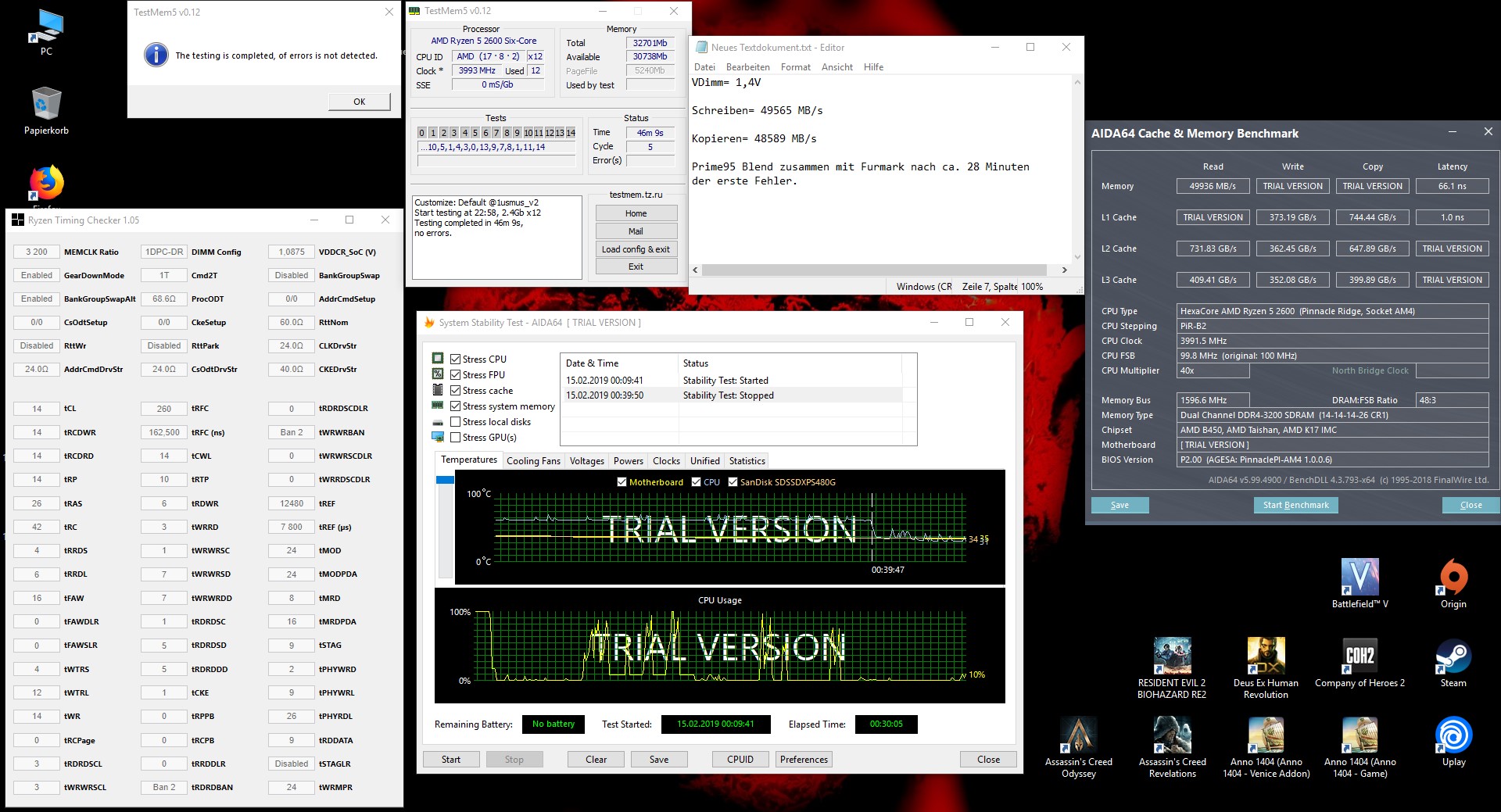This screenshot has width=1501, height=812.
Task: Click the RAM icon beside Stress system memory
Action: 438,405
